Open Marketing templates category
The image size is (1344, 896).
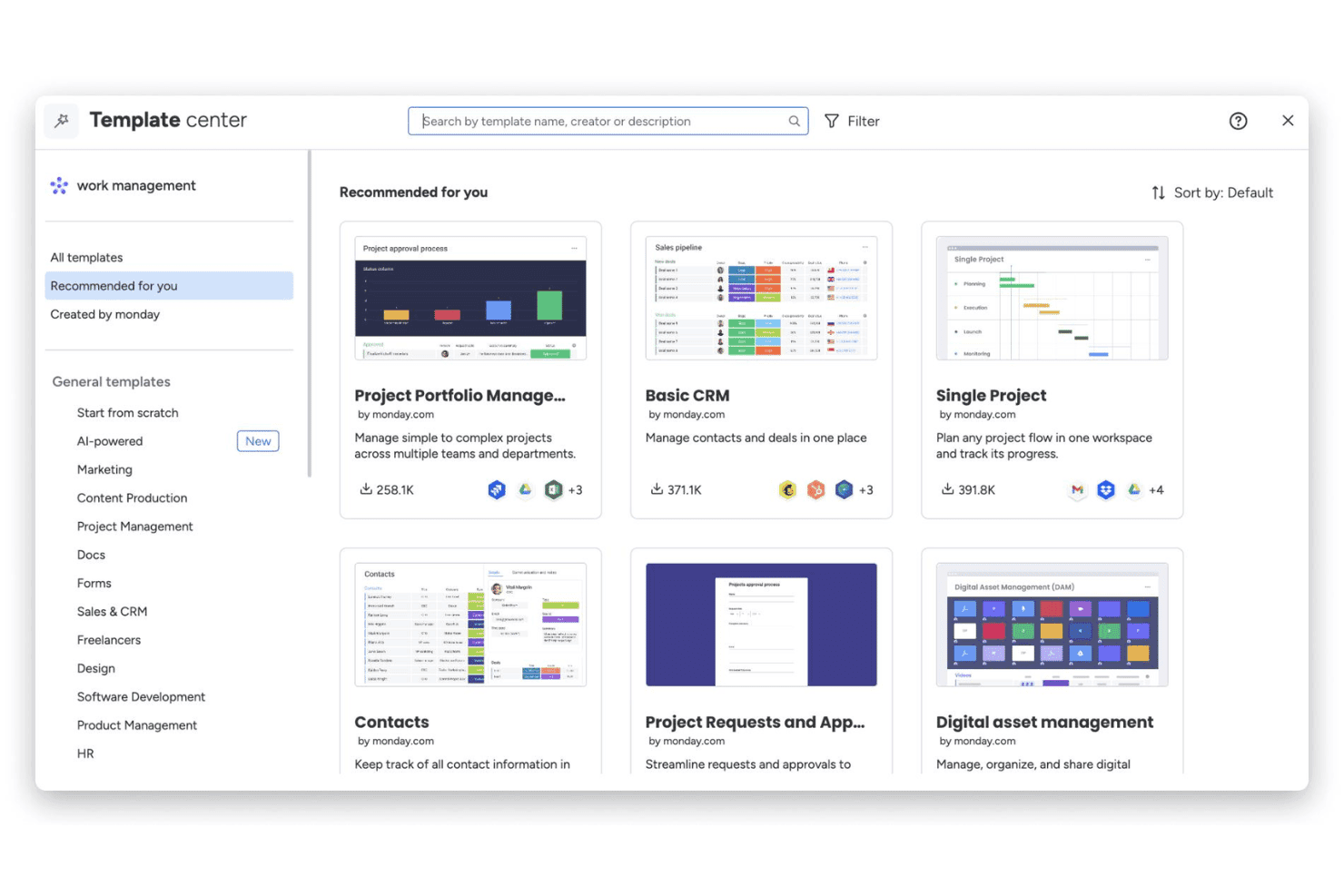point(104,469)
